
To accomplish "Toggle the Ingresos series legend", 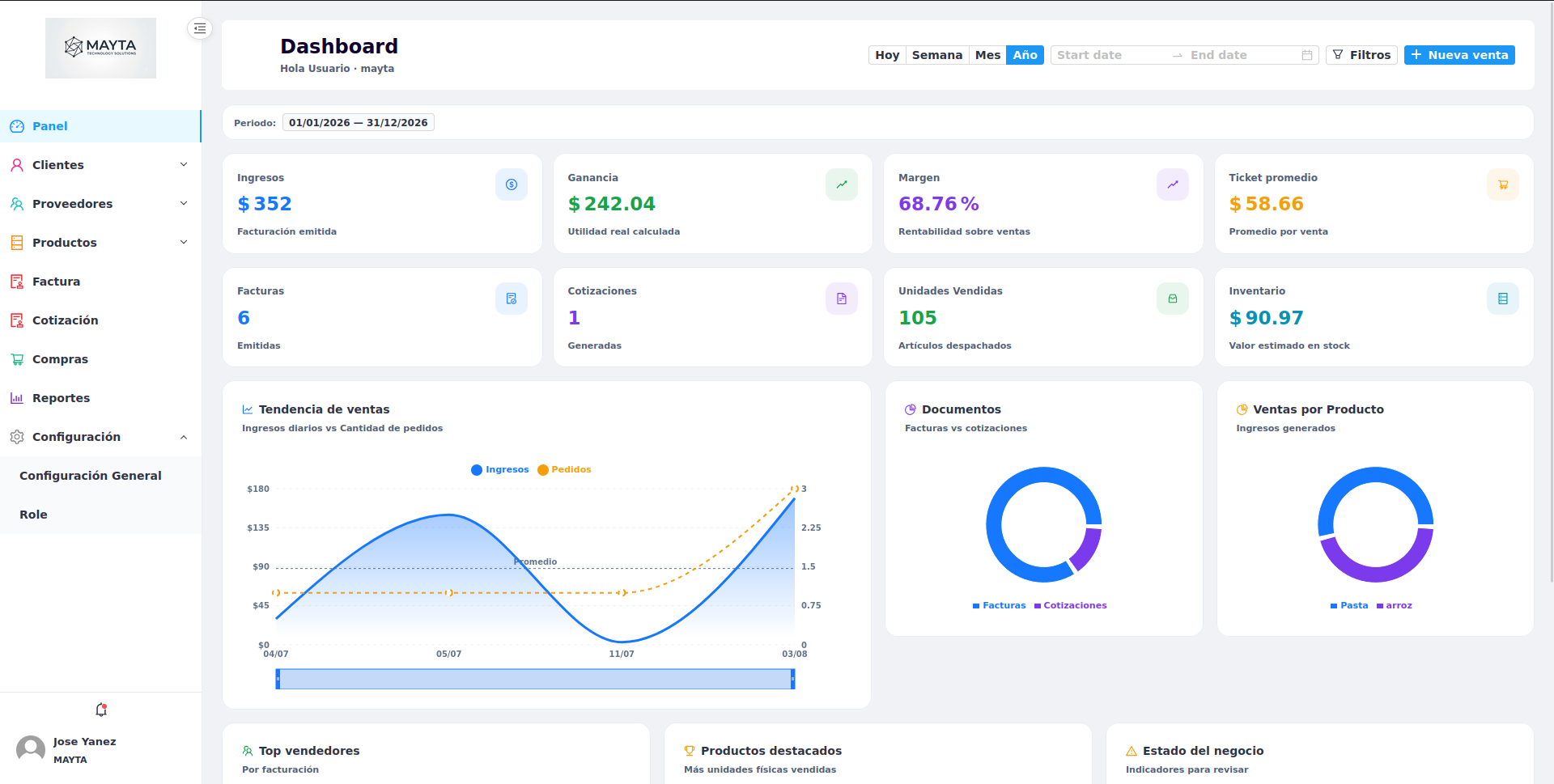I will click(500, 469).
